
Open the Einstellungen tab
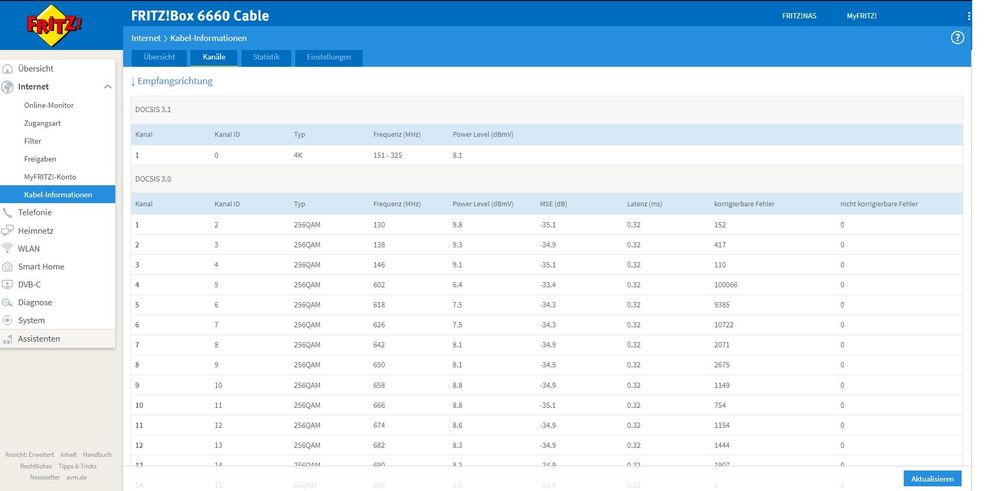[329, 57]
